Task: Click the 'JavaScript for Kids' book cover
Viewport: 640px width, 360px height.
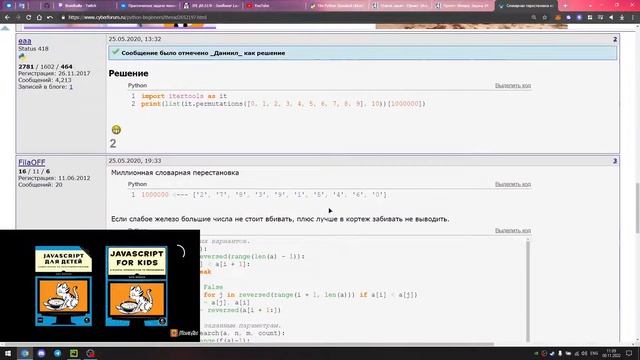Action: coord(136,286)
